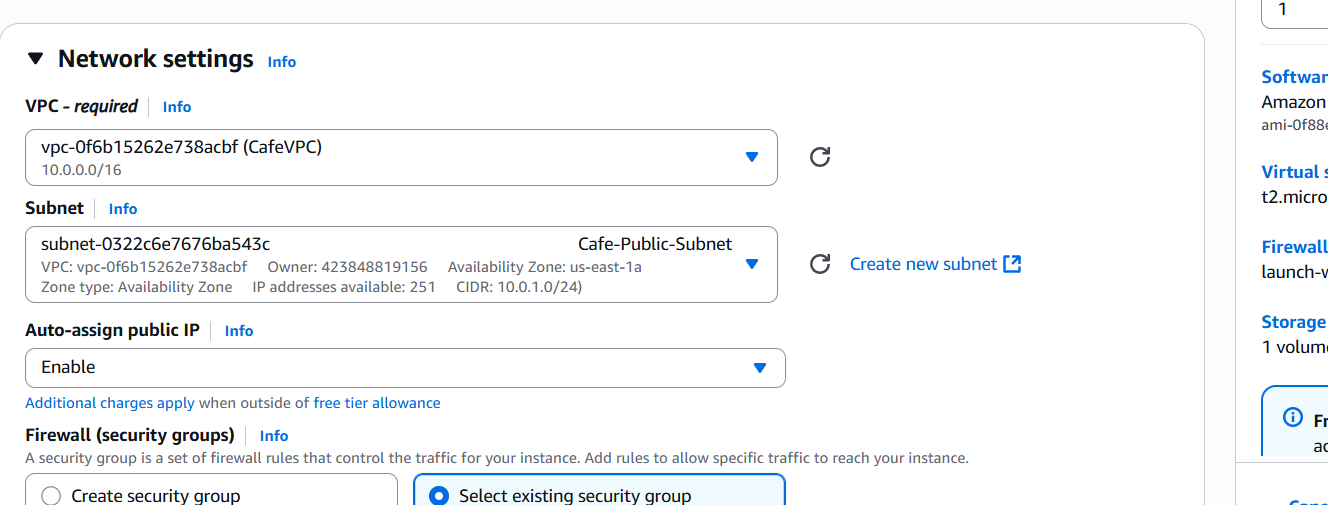Image resolution: width=1328 pixels, height=505 pixels.
Task: Select Create security group radio option
Action: [52, 496]
